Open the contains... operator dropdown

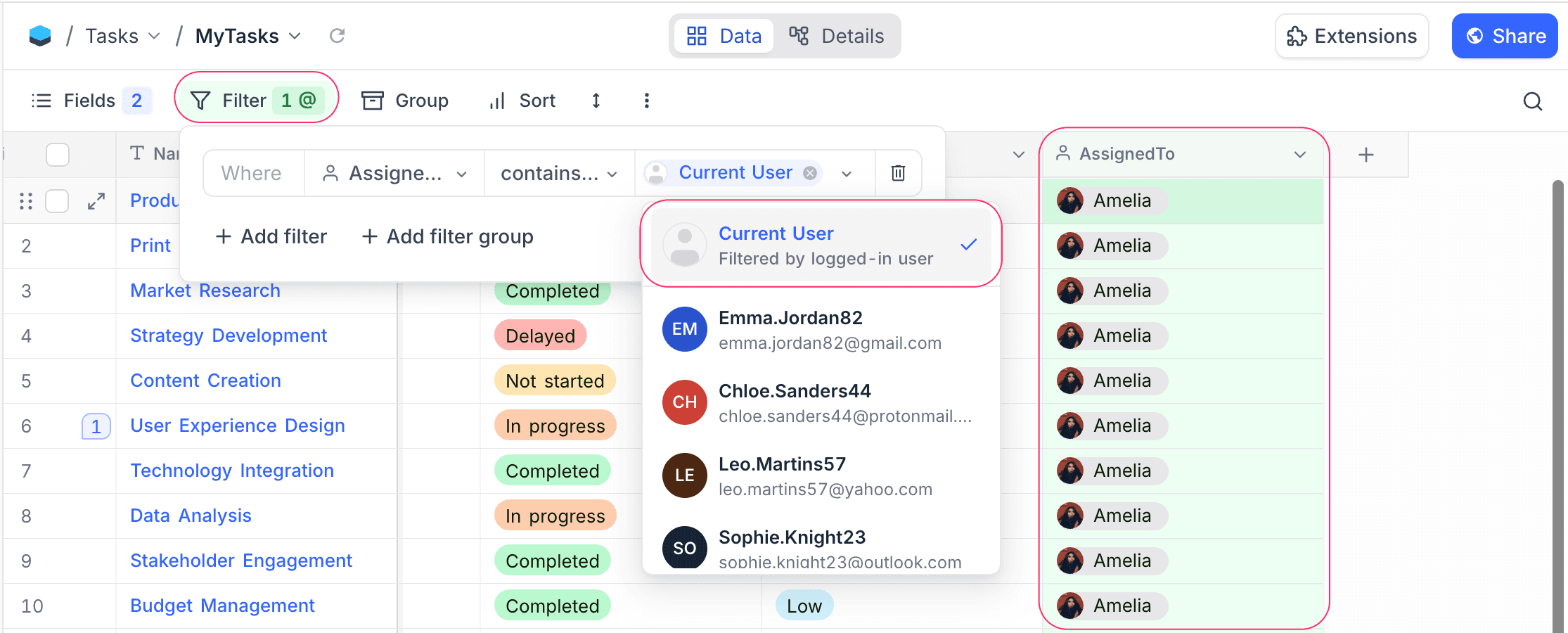click(x=558, y=173)
